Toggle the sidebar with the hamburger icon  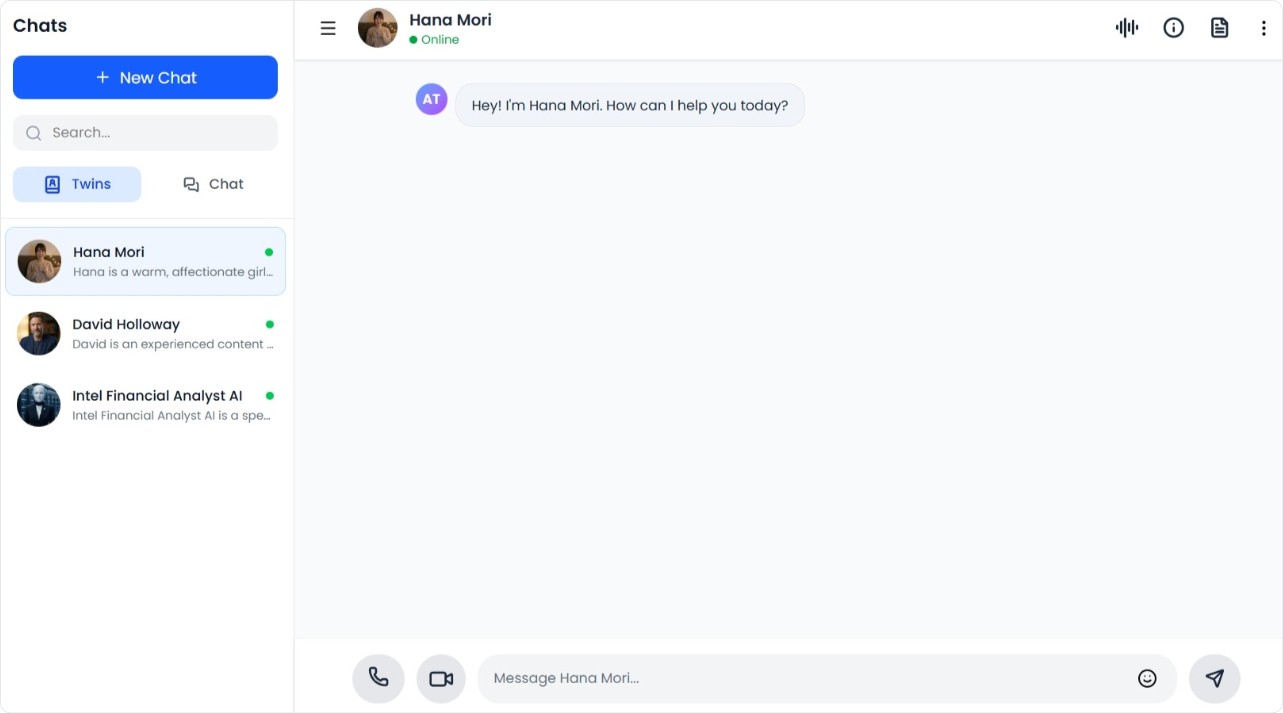(x=327, y=28)
